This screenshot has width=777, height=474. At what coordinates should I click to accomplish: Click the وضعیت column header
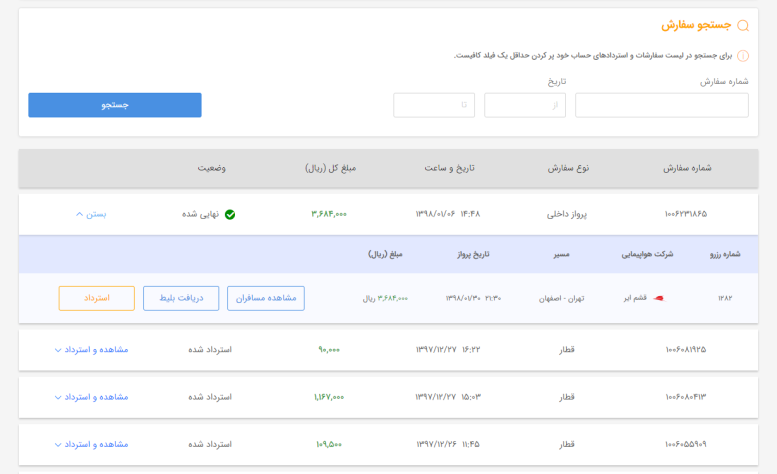point(212,168)
